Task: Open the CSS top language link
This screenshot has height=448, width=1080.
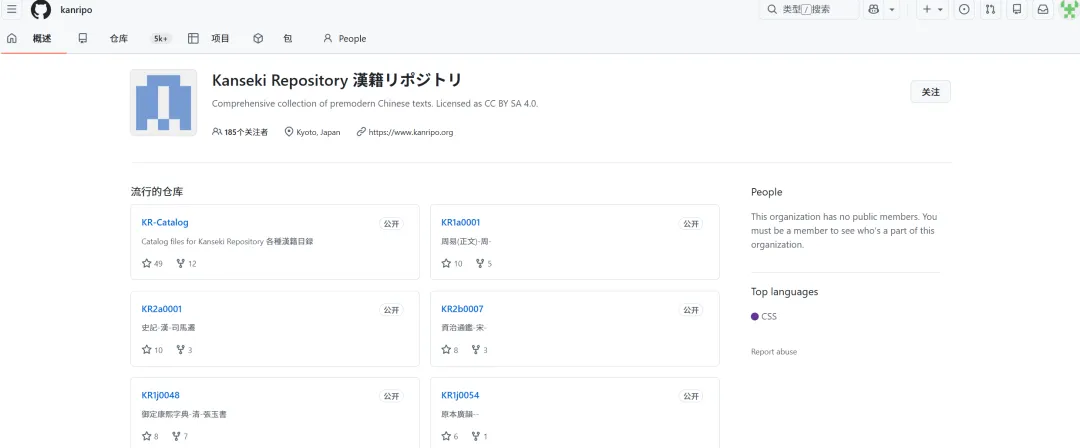Action: pyautogui.click(x=769, y=316)
